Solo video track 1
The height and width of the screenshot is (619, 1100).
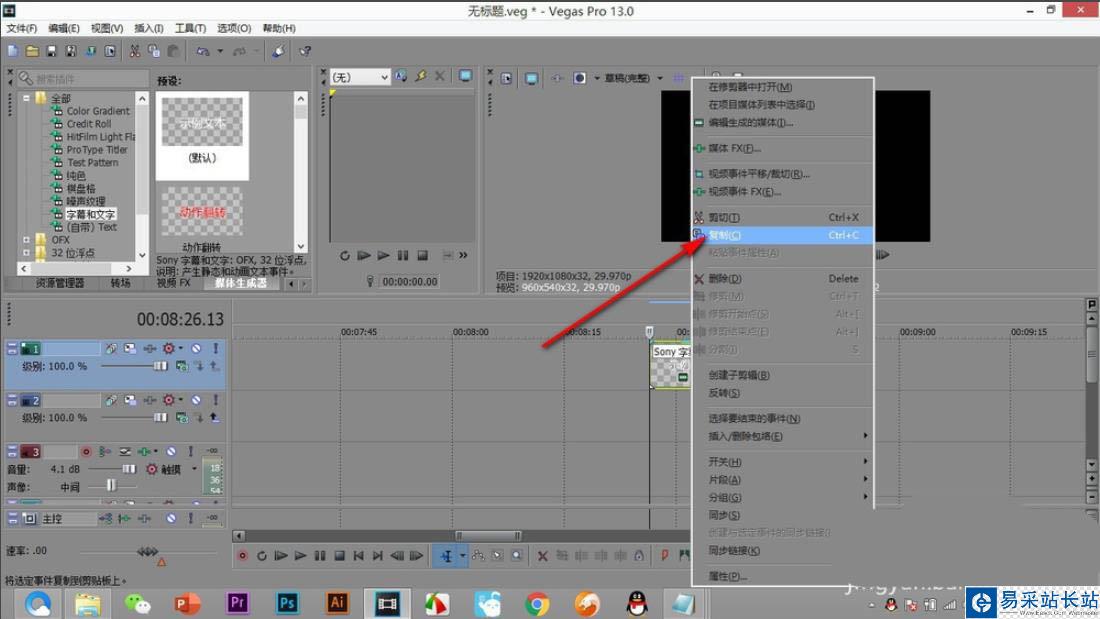tap(215, 348)
